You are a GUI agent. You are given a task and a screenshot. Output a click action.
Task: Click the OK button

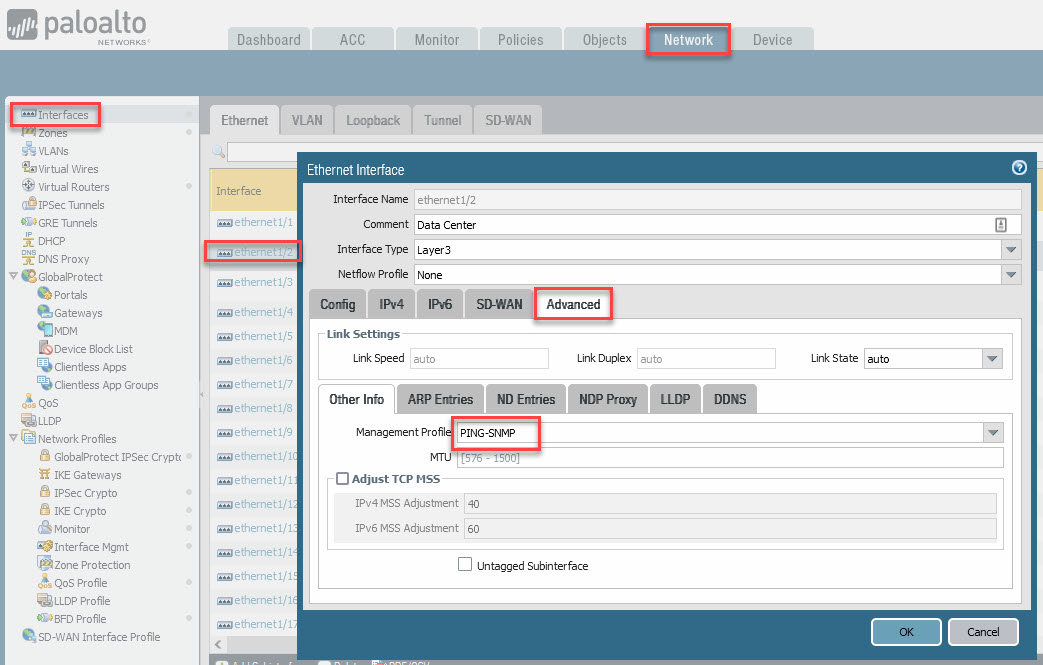[x=905, y=632]
